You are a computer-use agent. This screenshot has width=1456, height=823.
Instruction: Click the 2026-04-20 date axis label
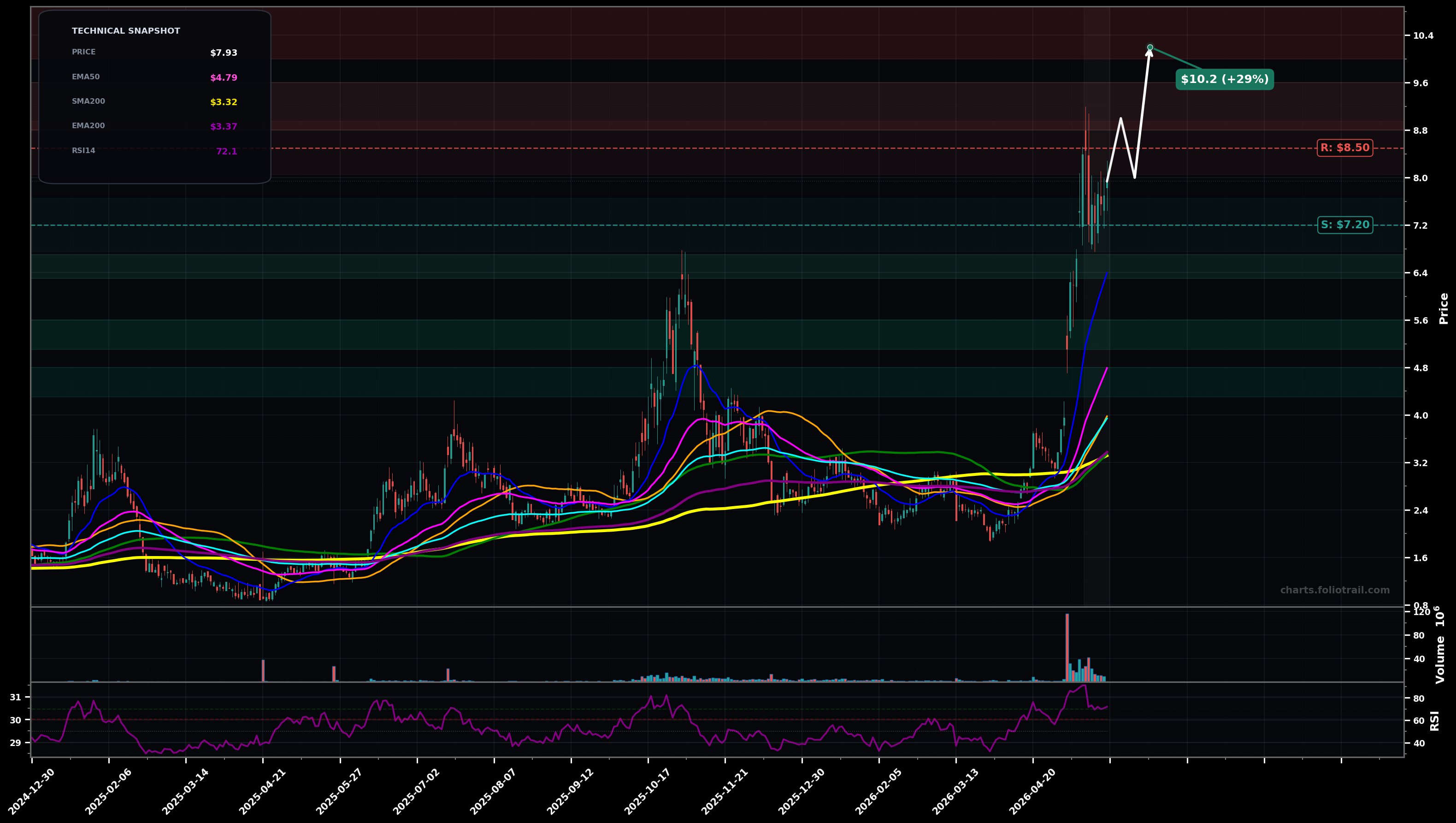[x=1032, y=791]
